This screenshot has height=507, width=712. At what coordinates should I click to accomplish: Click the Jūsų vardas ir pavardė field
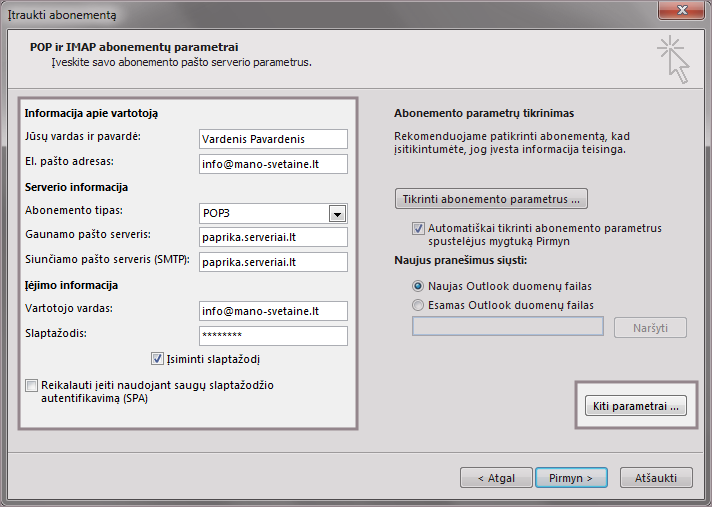[x=272, y=139]
